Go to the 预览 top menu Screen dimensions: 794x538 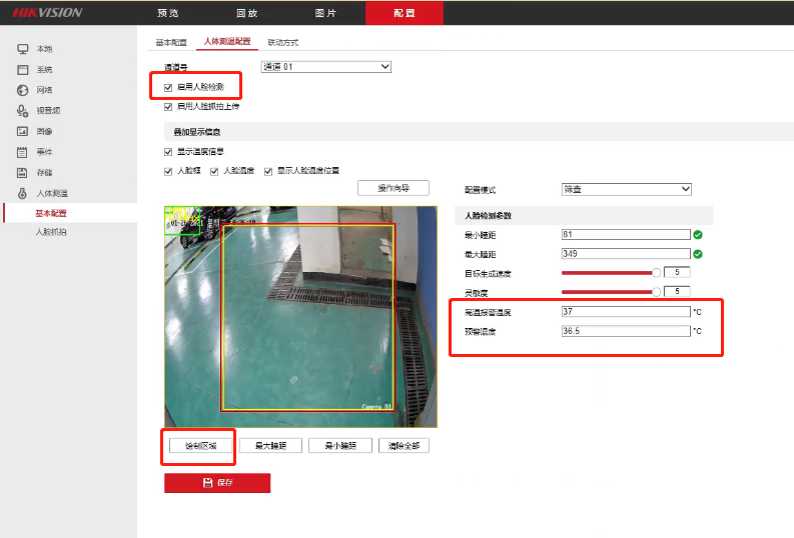coord(168,13)
